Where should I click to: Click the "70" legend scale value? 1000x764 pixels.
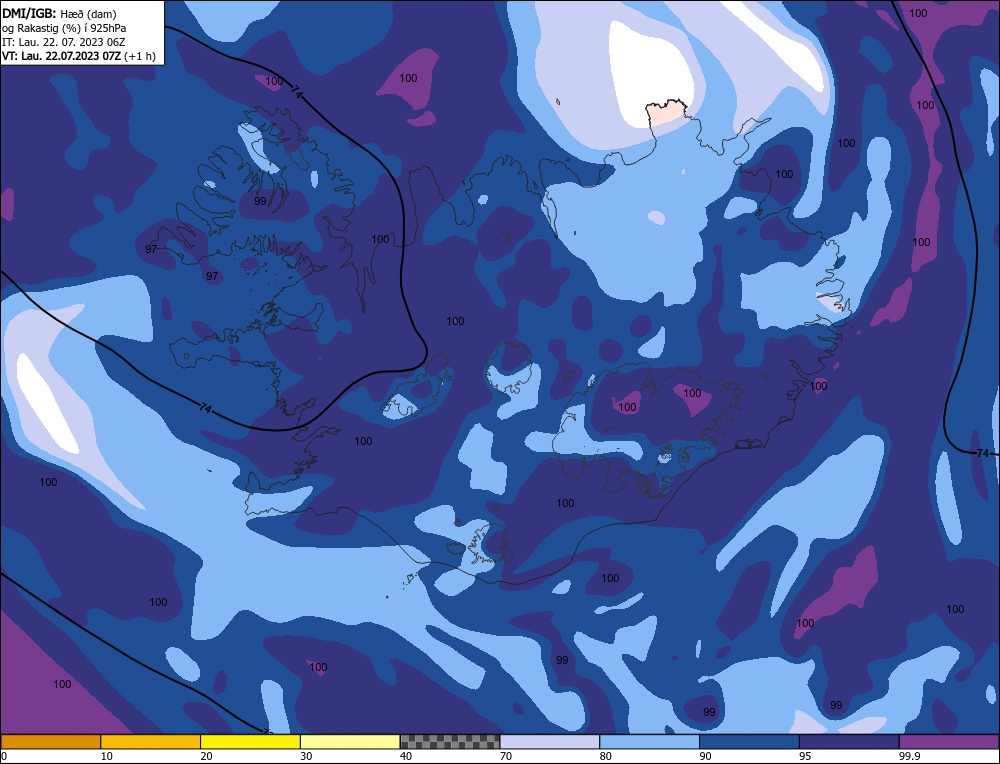tap(506, 756)
